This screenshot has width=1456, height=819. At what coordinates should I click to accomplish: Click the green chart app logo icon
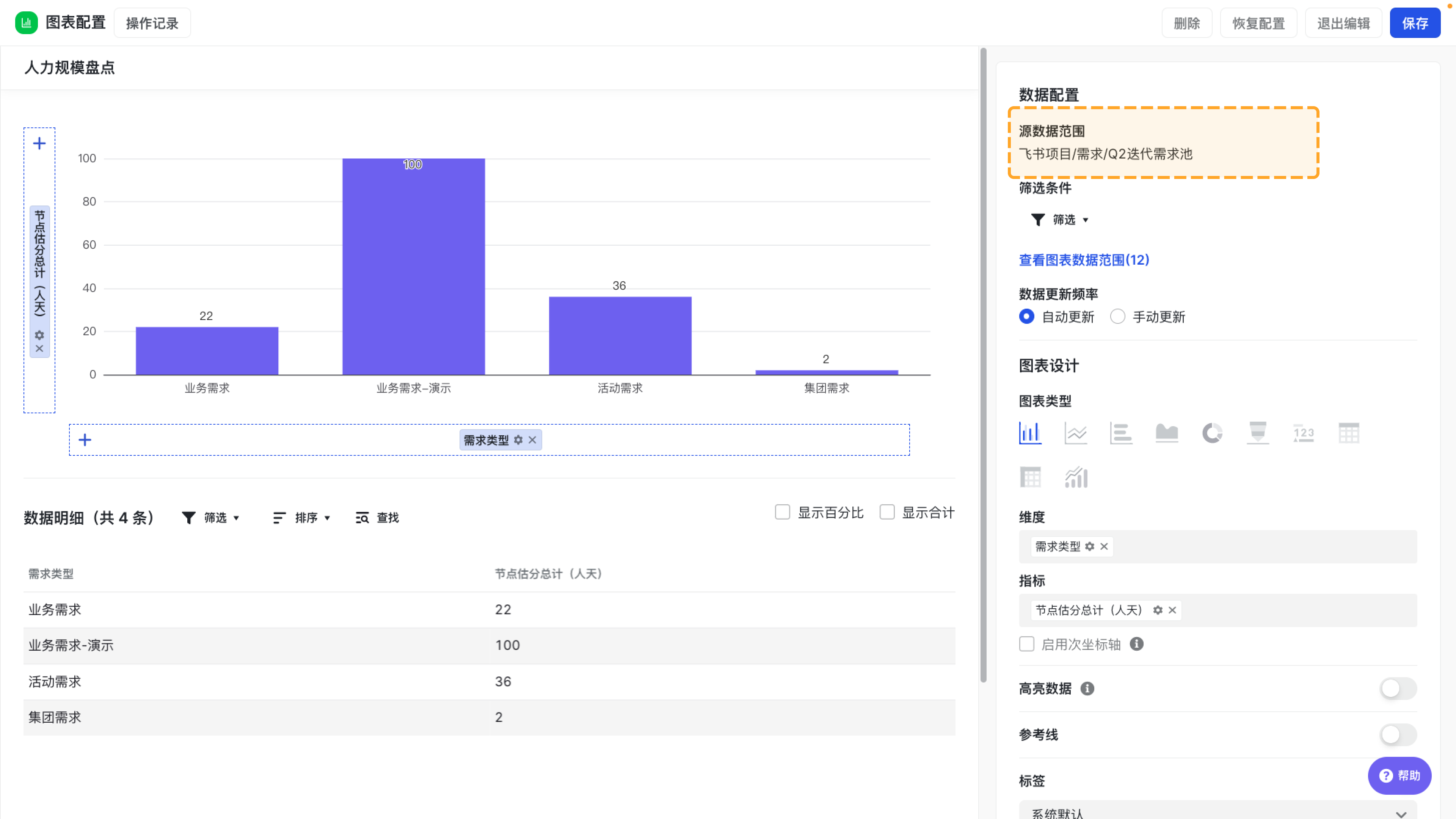pyautogui.click(x=26, y=23)
